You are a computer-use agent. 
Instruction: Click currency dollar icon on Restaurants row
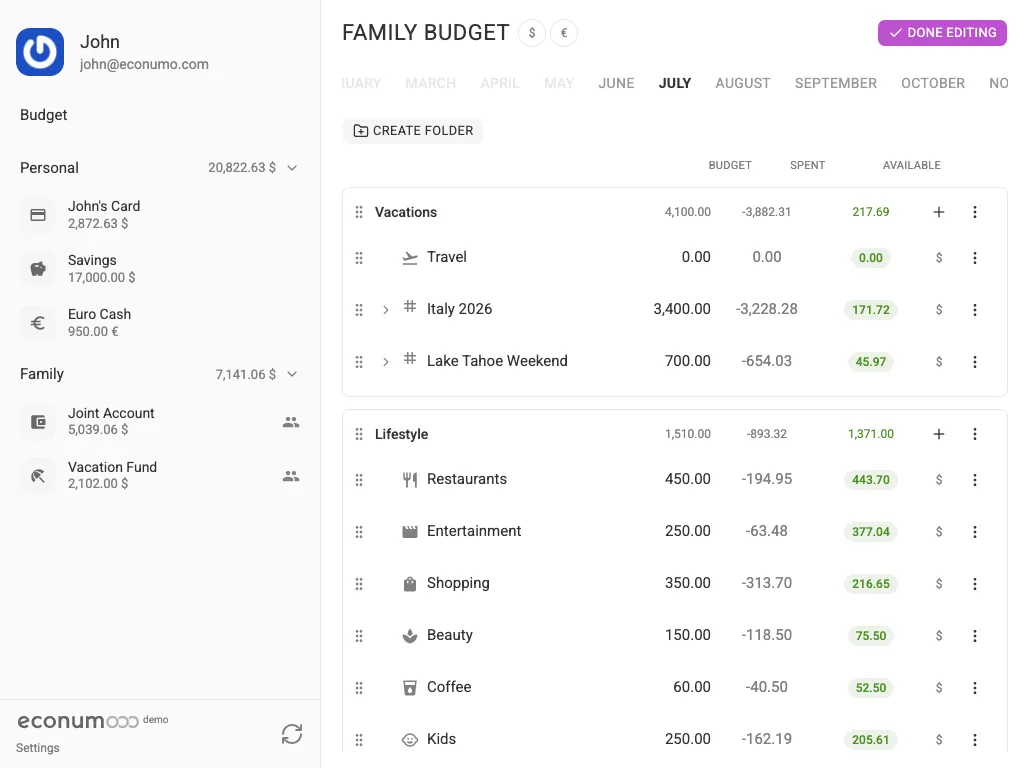938,479
